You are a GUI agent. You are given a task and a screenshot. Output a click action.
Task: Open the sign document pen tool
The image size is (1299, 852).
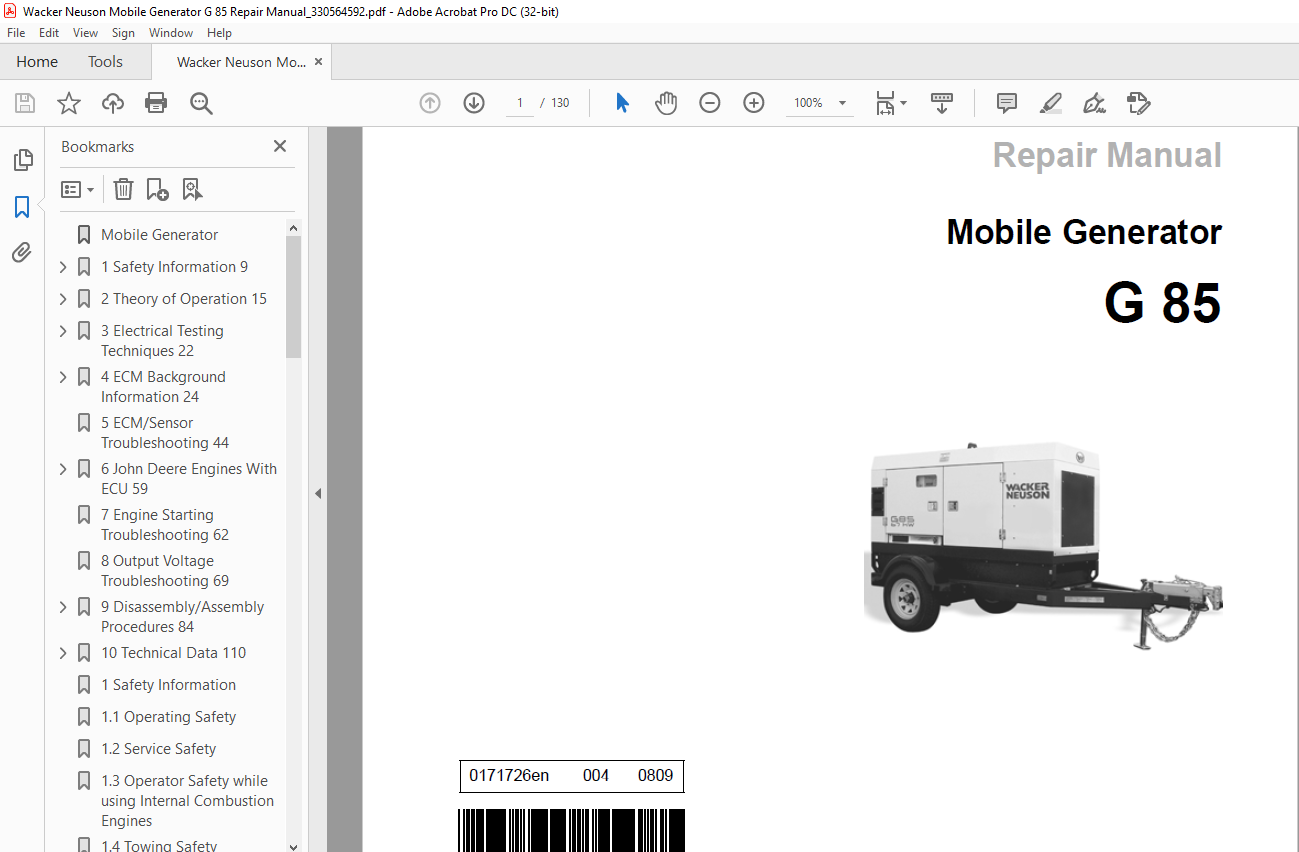tap(1094, 103)
